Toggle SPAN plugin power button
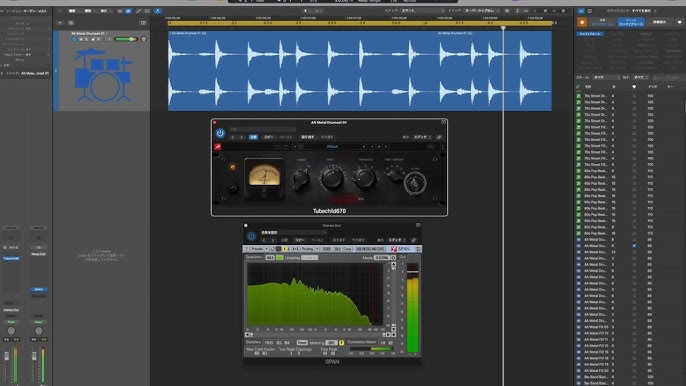The width and height of the screenshot is (686, 386). coord(252,236)
